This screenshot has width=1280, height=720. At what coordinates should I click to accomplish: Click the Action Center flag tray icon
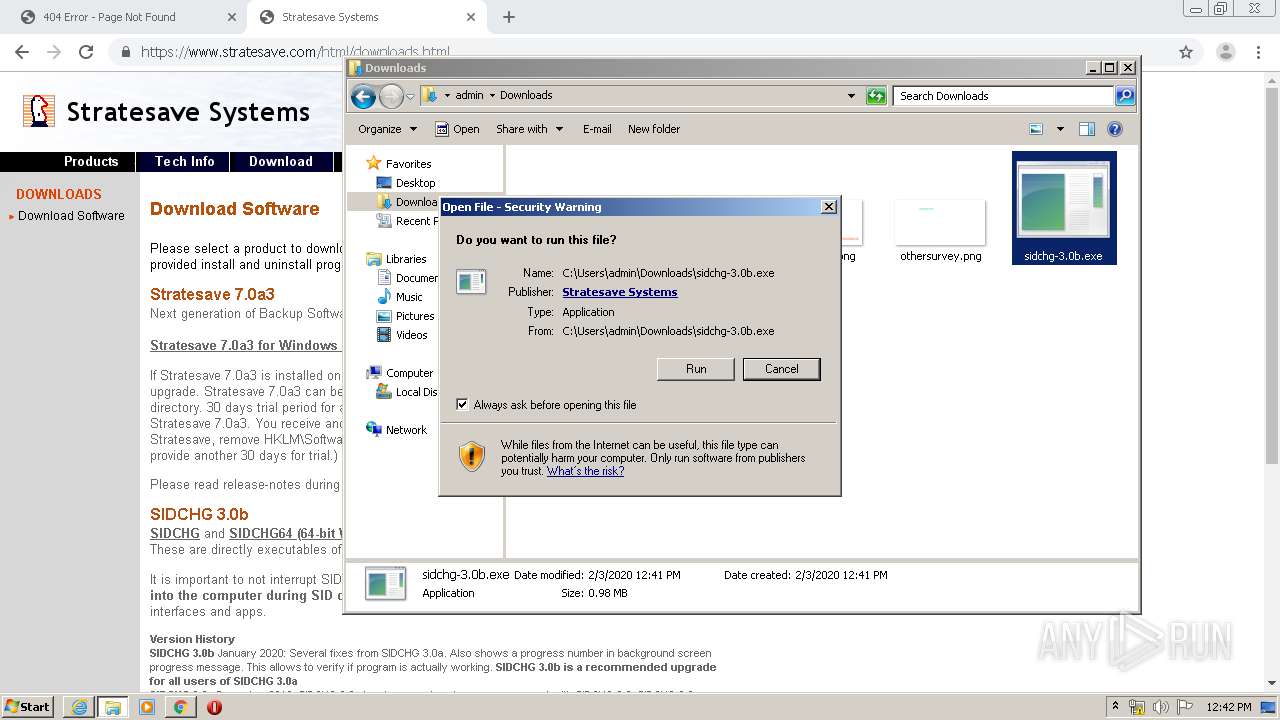pos(1184,707)
